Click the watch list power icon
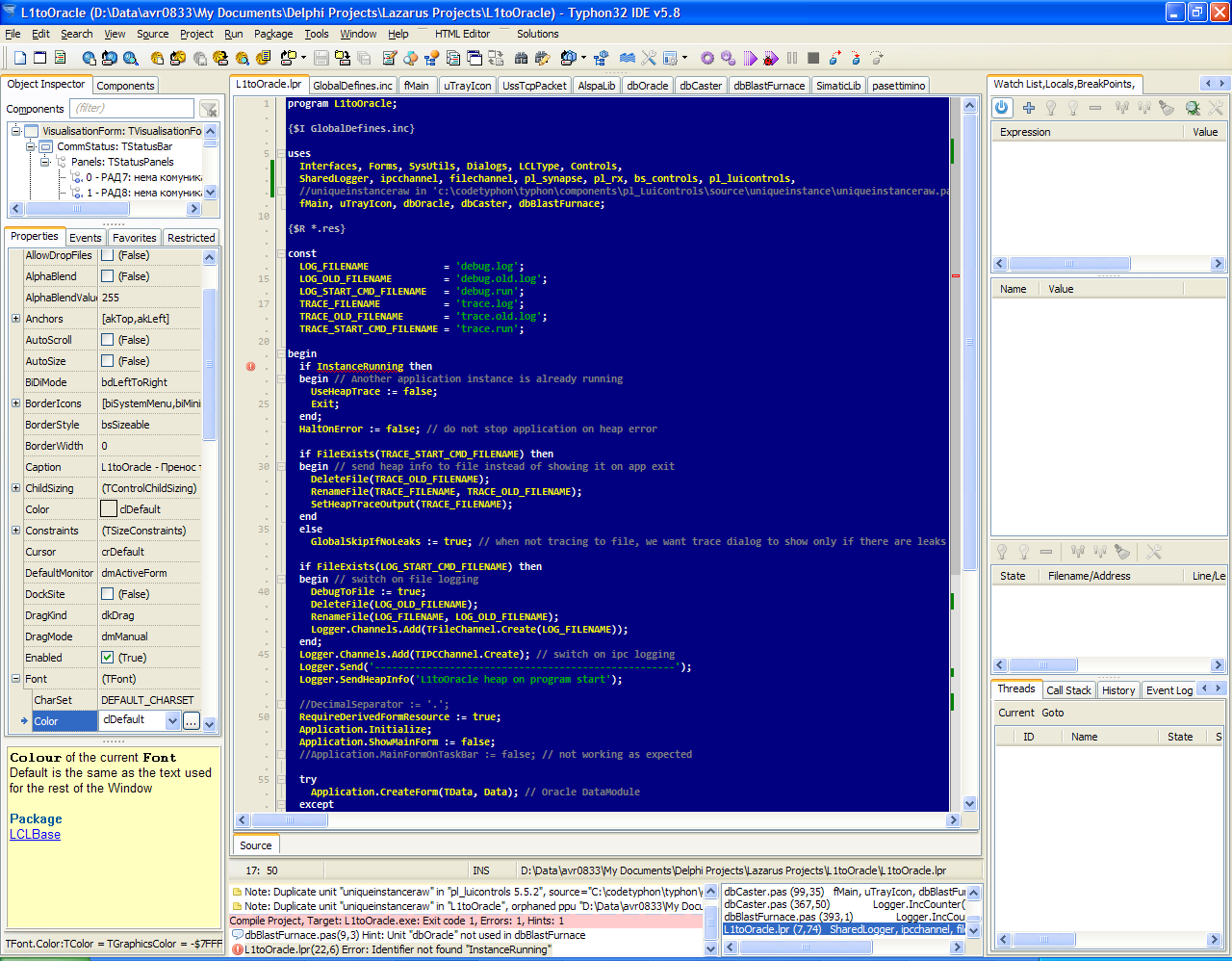Screen dimensions: 1232x961 [x=1002, y=108]
